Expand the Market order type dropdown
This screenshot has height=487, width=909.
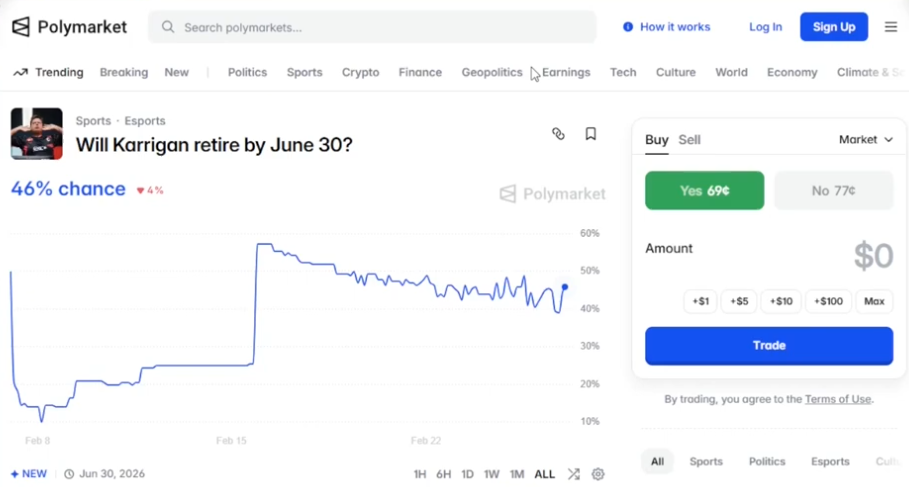tap(866, 140)
